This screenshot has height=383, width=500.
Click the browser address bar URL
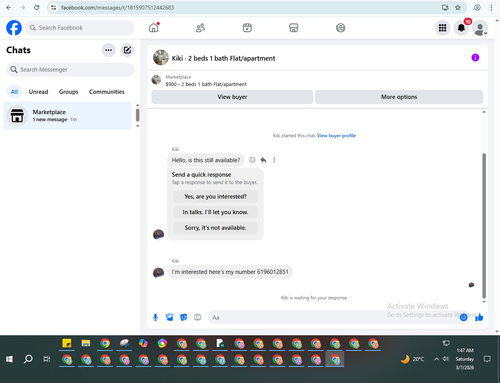coord(117,7)
